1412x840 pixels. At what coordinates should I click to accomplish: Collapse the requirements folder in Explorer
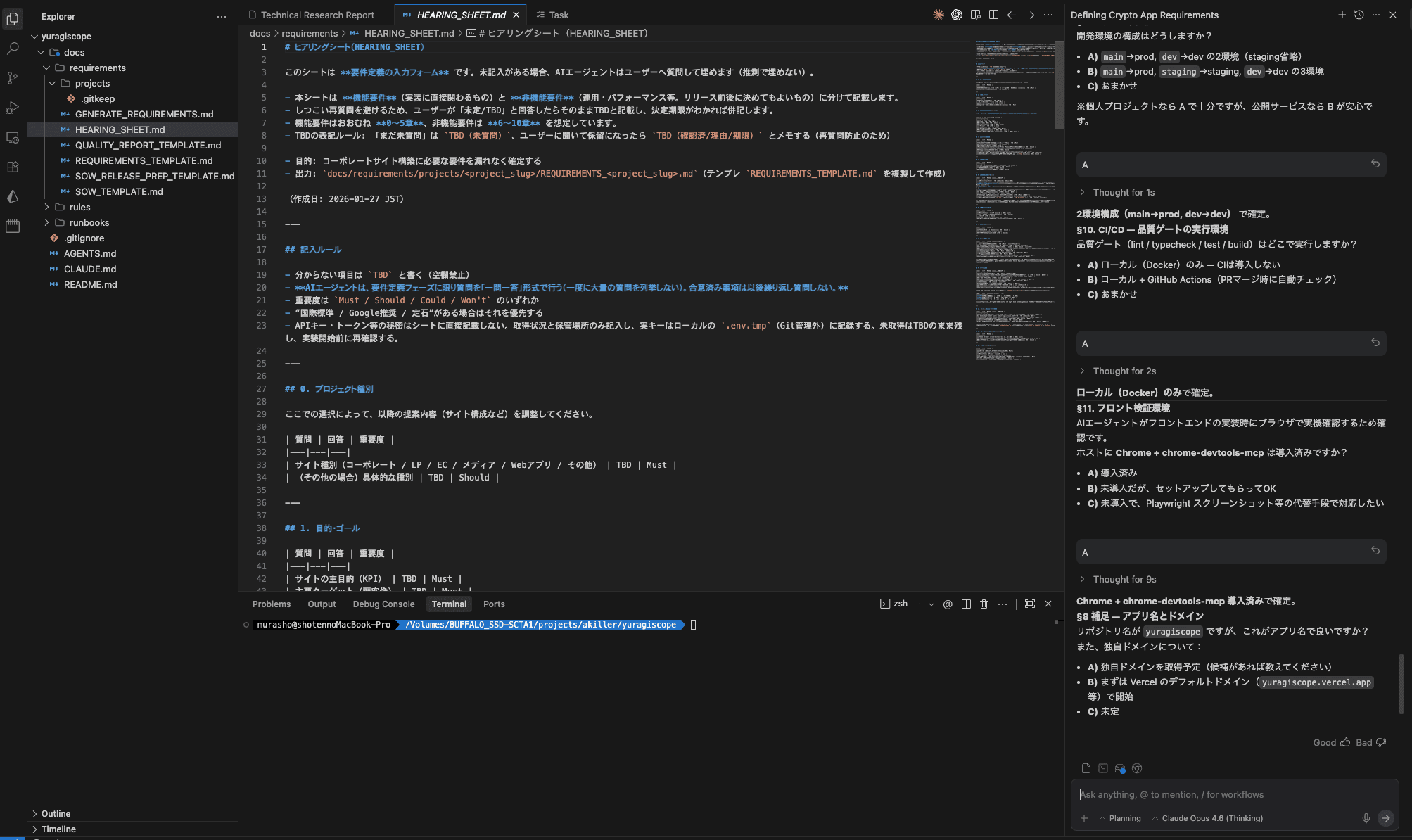[96, 68]
